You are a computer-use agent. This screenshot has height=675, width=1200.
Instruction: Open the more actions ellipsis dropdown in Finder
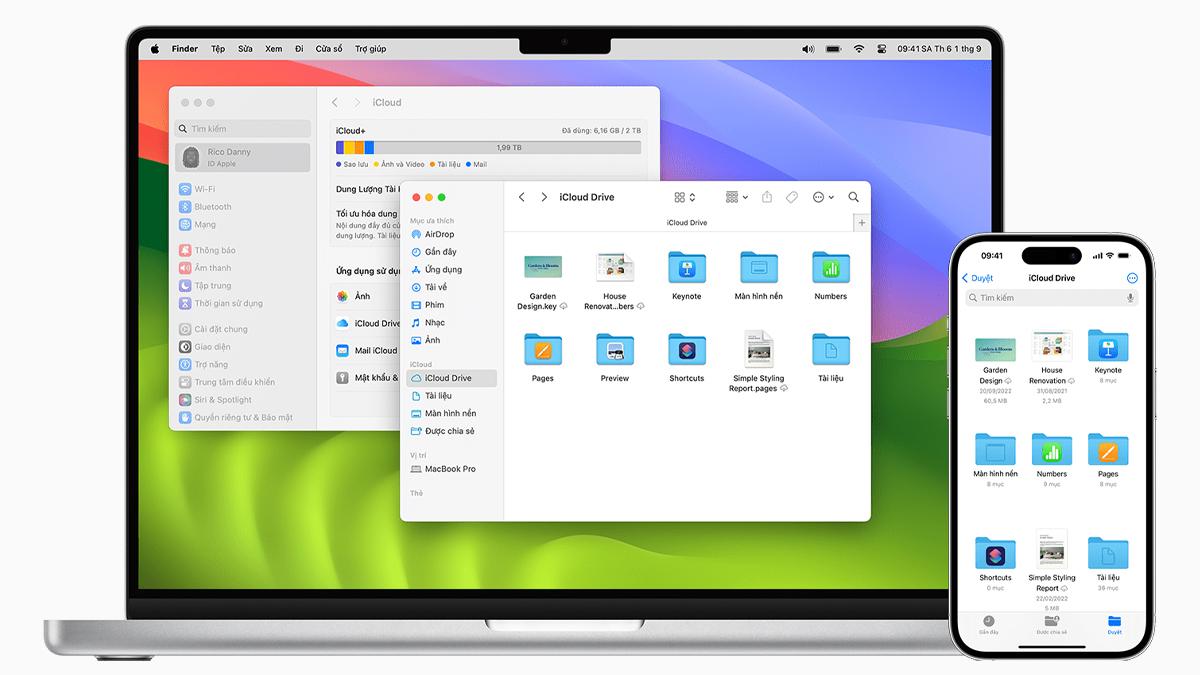point(823,197)
